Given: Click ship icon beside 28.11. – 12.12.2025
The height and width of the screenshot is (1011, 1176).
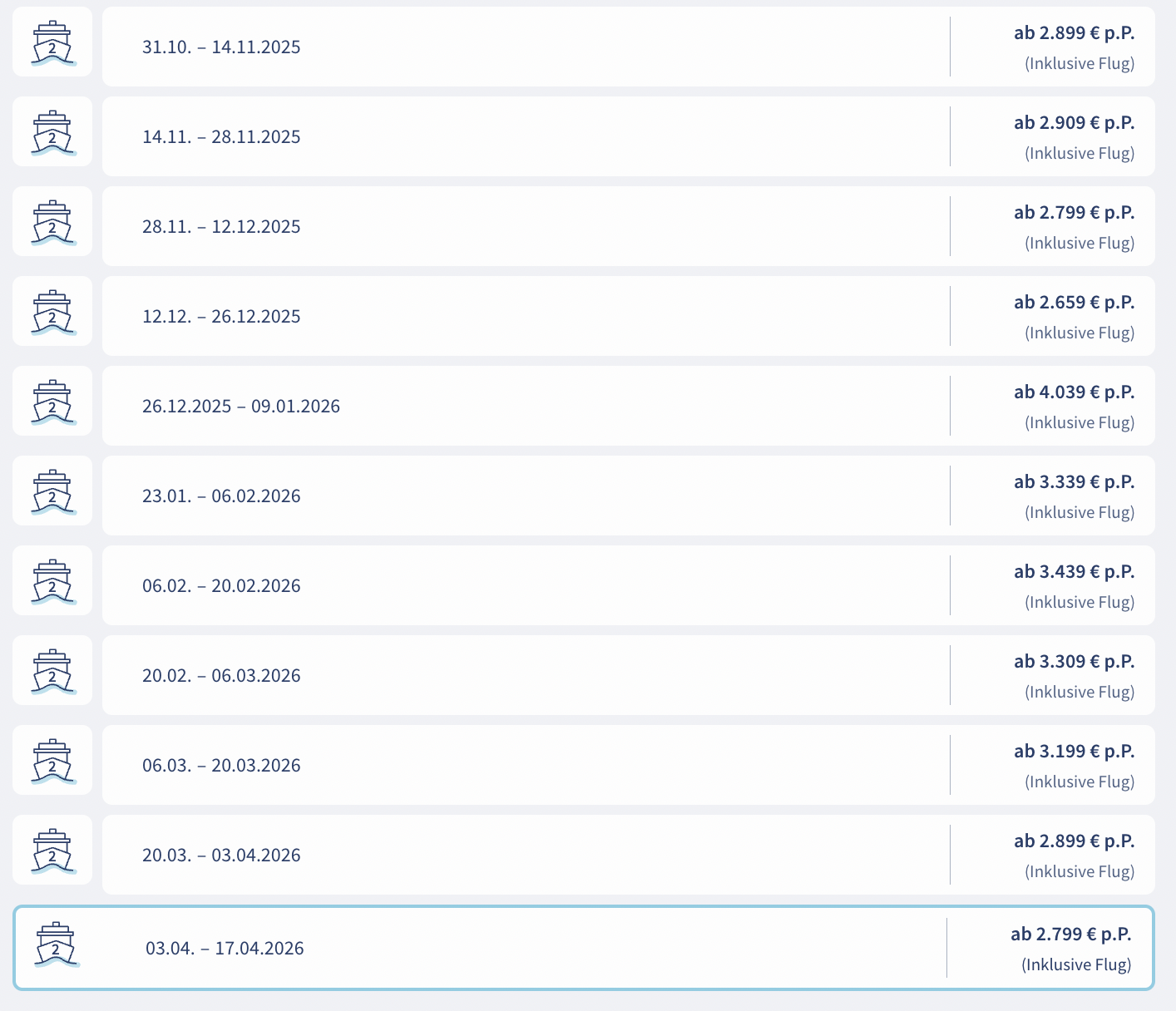Looking at the screenshot, I should point(52,222).
